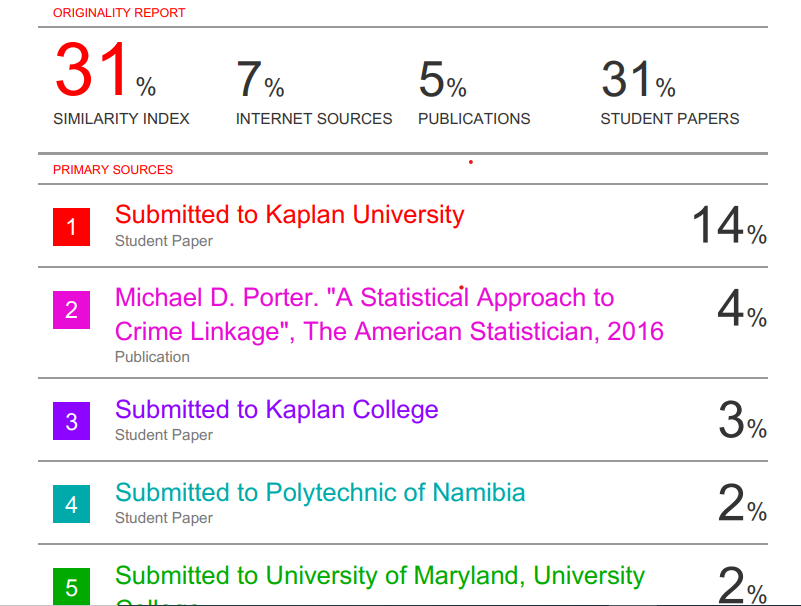Viewport: 801px width, 606px height.
Task: Click the 2% match for Polytechnic of Namibia
Action: 742,503
